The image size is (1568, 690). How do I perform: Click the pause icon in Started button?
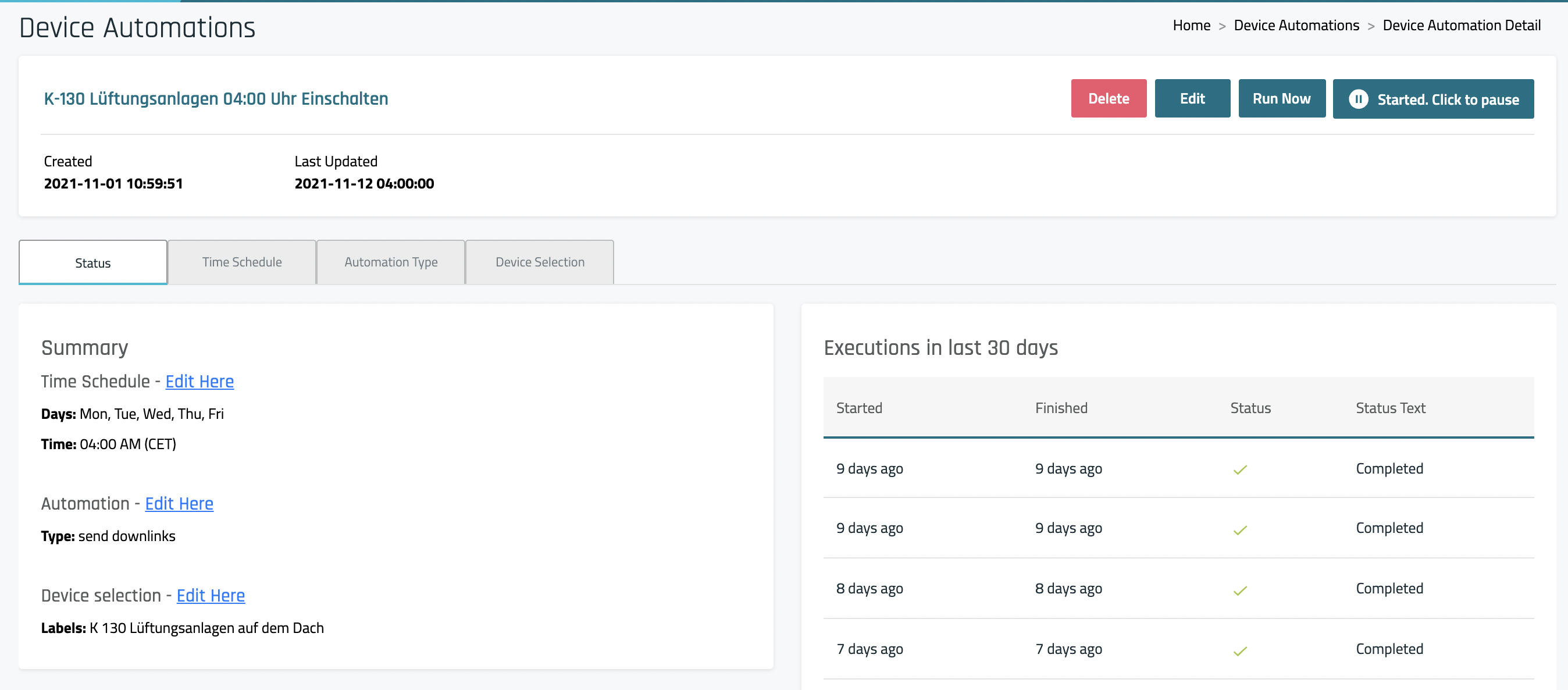(x=1358, y=99)
